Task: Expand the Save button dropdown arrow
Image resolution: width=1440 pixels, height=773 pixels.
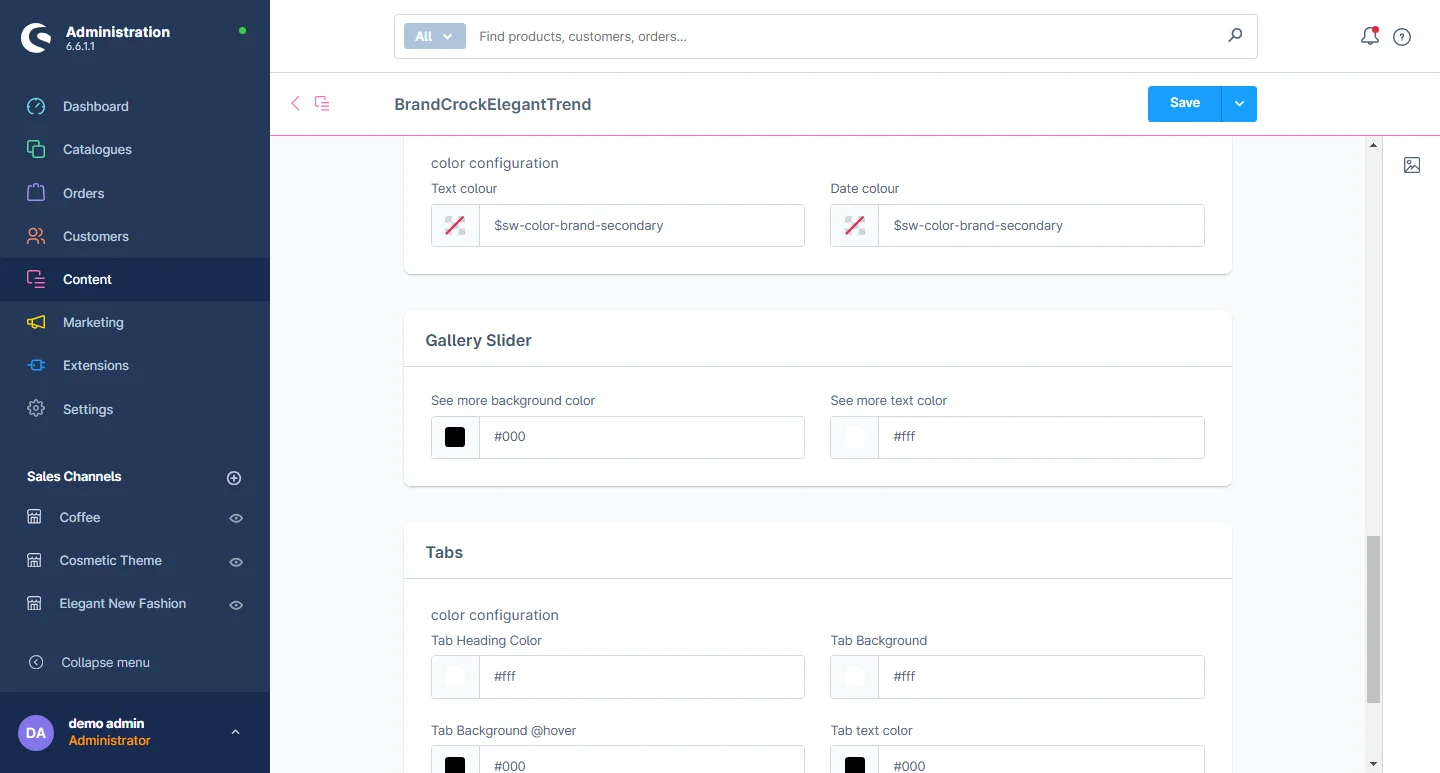Action: 1239,104
